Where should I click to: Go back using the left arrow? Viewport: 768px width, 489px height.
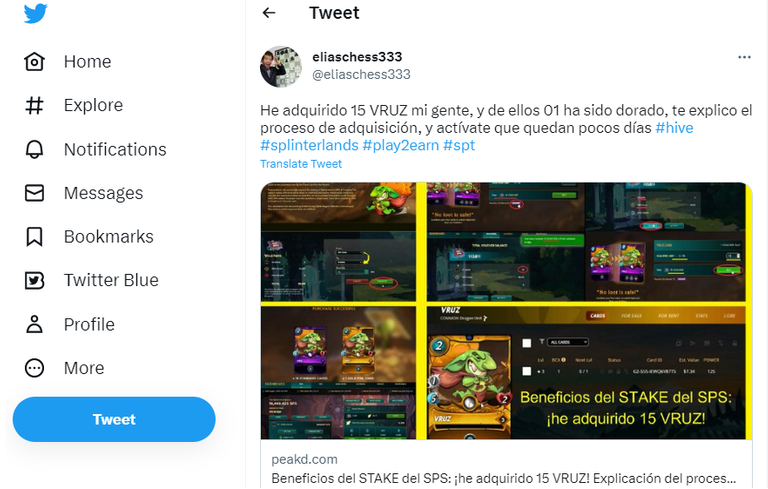269,13
